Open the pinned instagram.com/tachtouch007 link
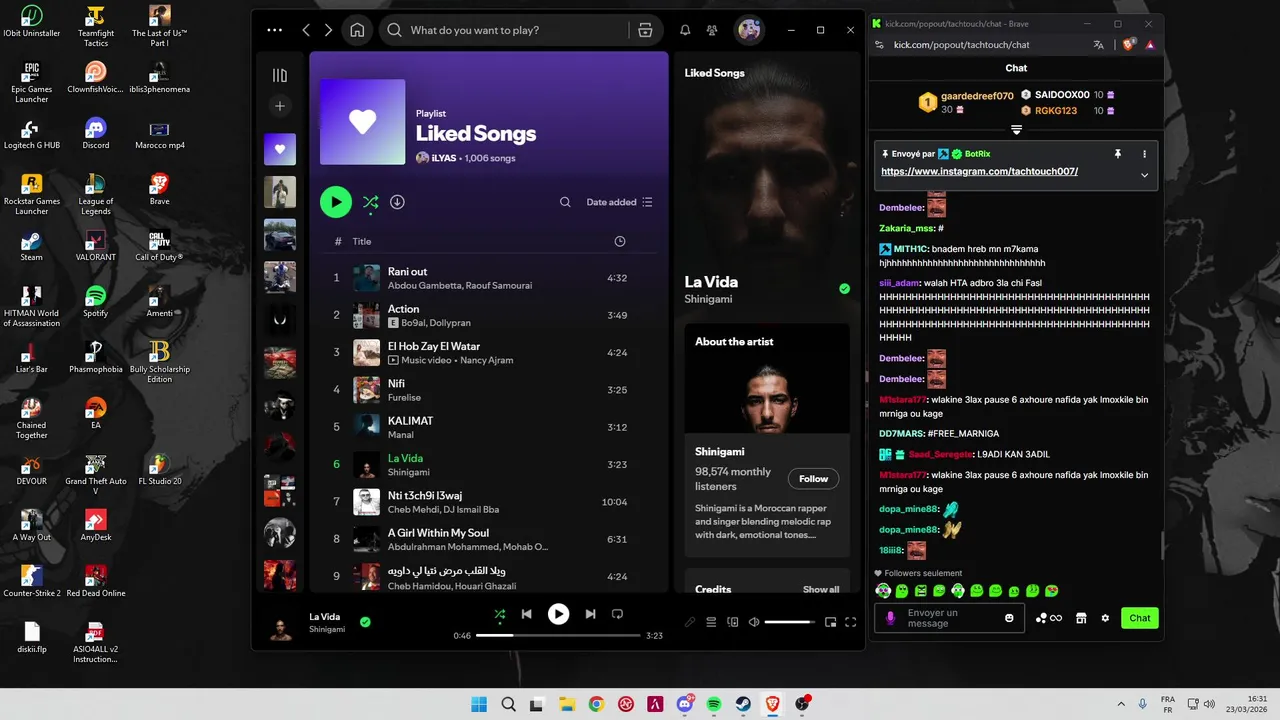 click(x=979, y=171)
